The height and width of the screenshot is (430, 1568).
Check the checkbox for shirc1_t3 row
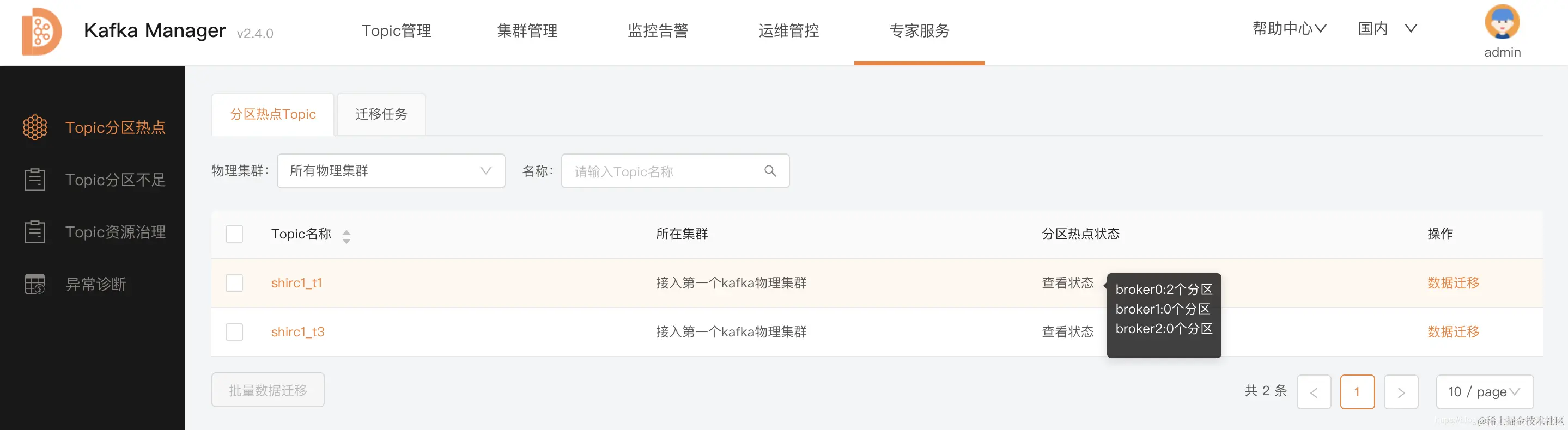(x=234, y=332)
